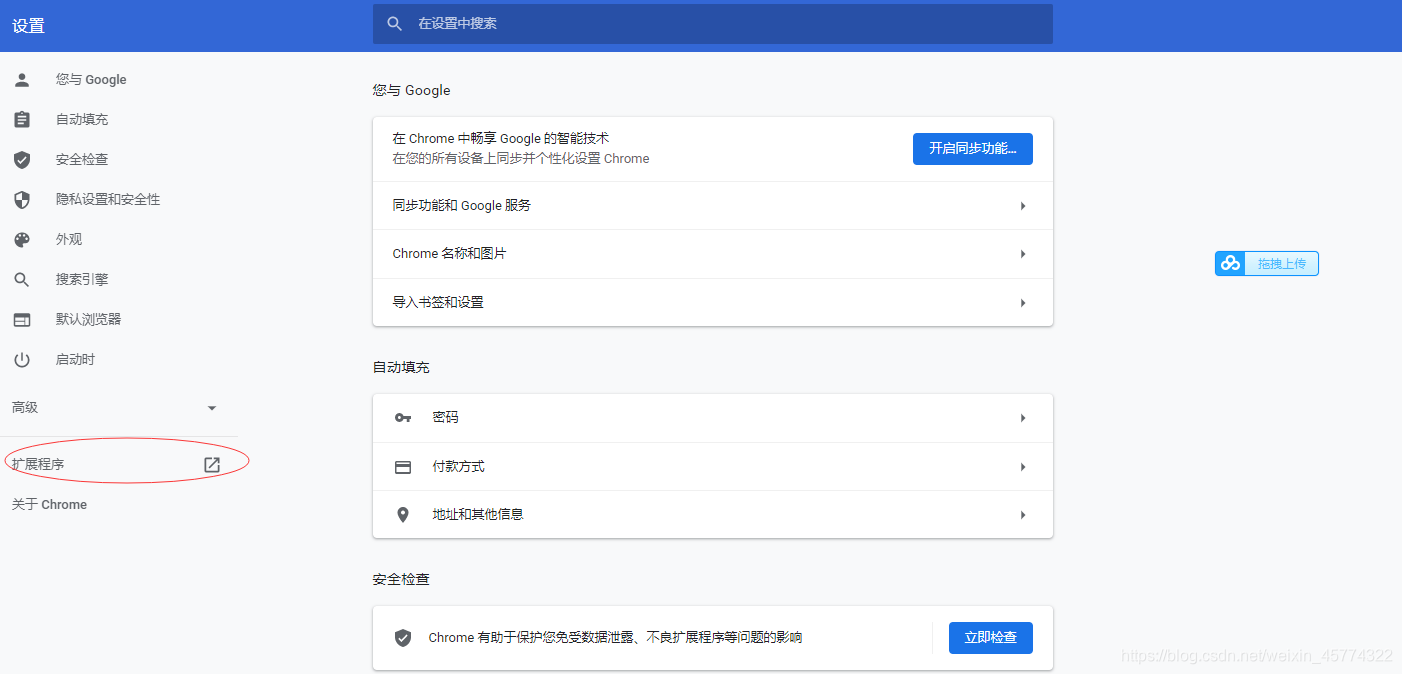Select 启动时 in the sidebar
This screenshot has height=674, width=1402.
point(75,360)
